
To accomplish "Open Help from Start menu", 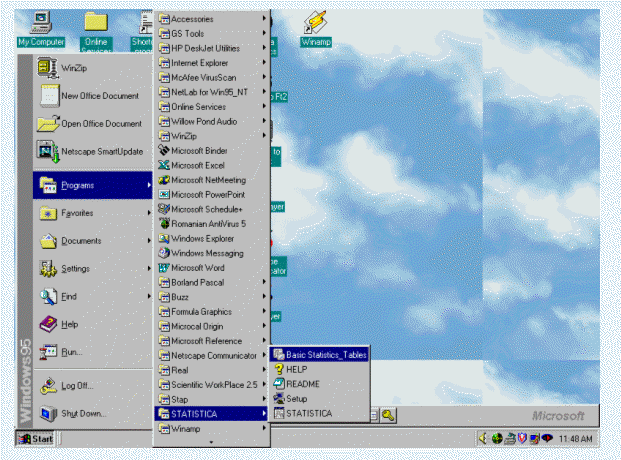I will coord(93,324).
